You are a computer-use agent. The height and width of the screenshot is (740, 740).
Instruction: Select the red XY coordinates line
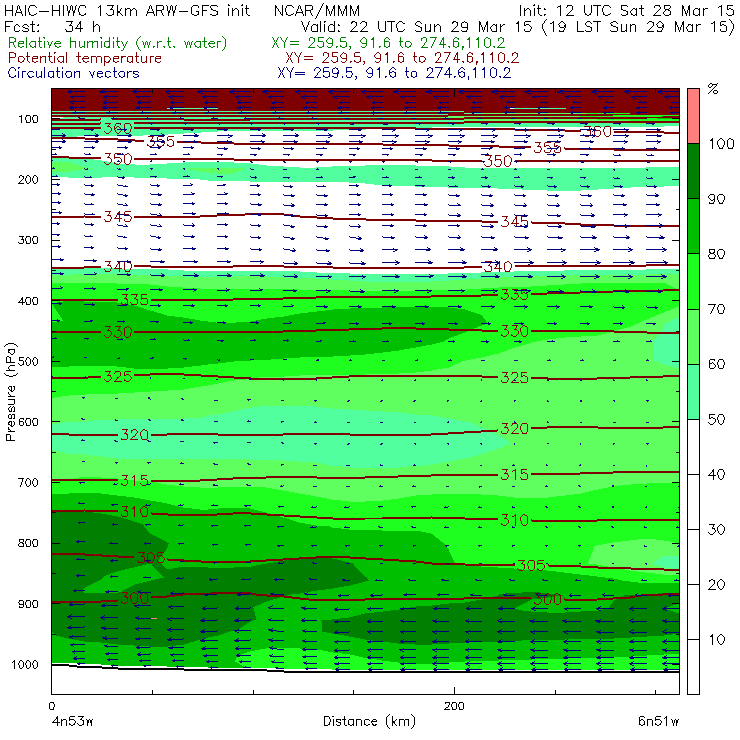point(402,58)
